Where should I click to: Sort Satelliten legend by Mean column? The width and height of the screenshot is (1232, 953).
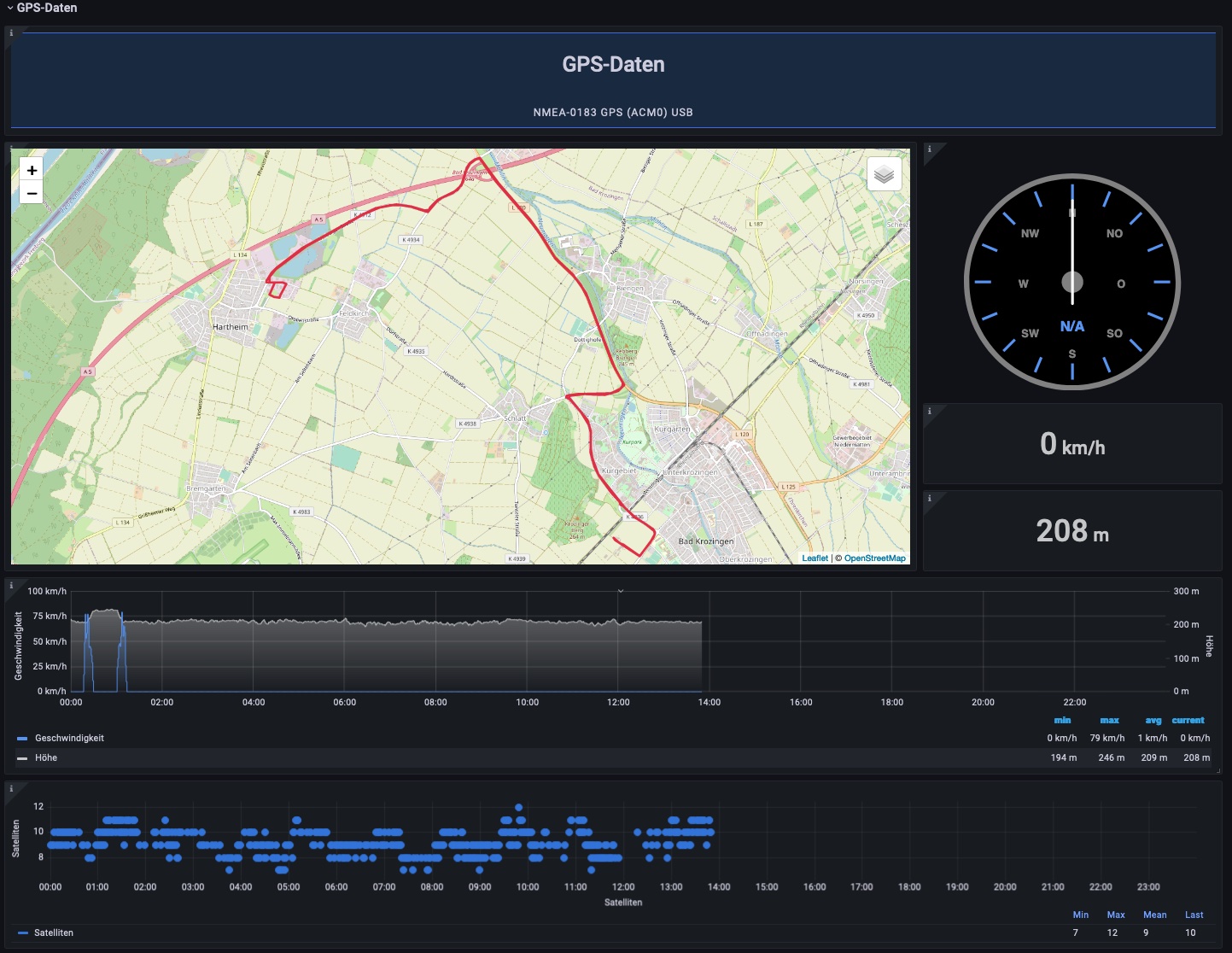point(1154,915)
